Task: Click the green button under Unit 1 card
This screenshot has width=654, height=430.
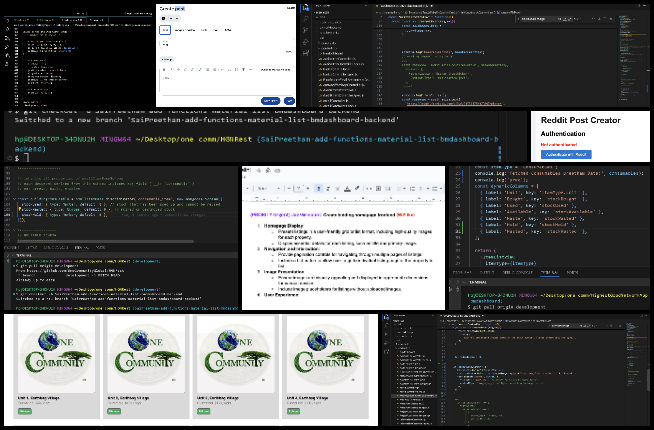Action: (25, 411)
